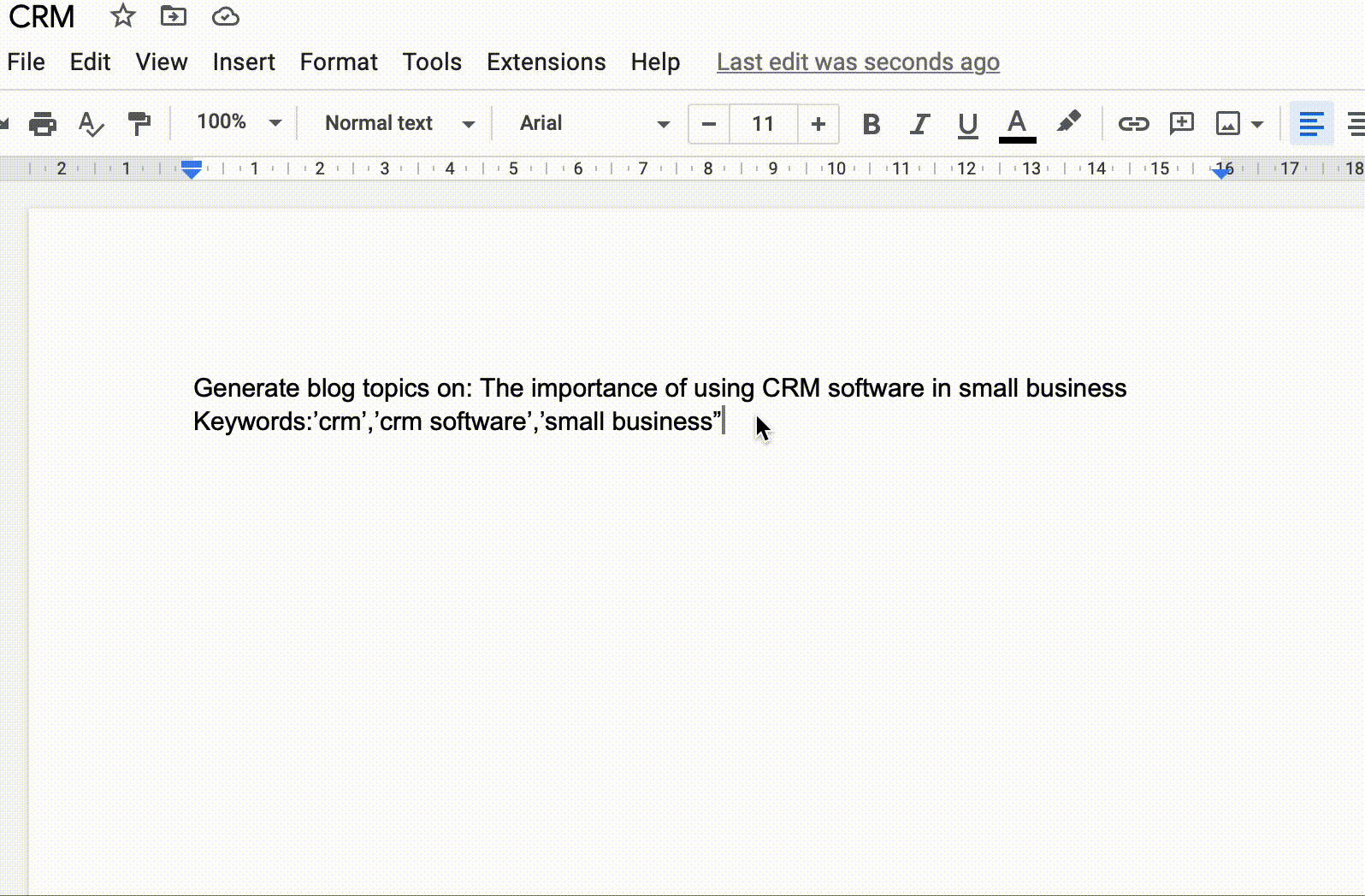Viewport: 1365px width, 896px height.
Task: Run spelling and grammar check icon
Action: click(91, 124)
